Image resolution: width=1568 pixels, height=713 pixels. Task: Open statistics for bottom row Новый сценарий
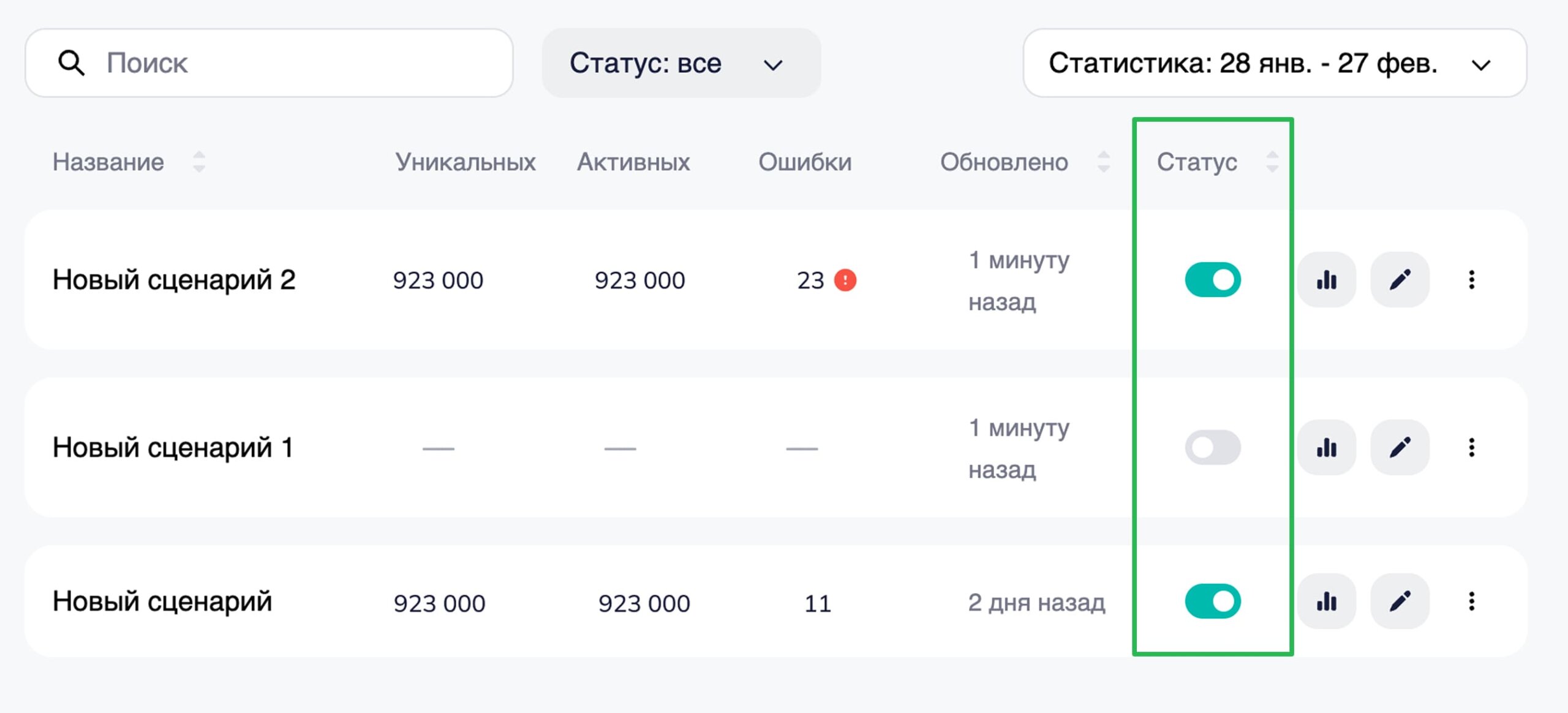(x=1326, y=602)
